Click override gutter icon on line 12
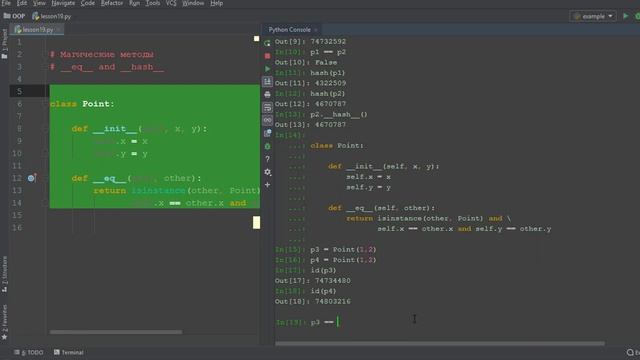Viewport: 640px width, 360px height. click(32, 178)
